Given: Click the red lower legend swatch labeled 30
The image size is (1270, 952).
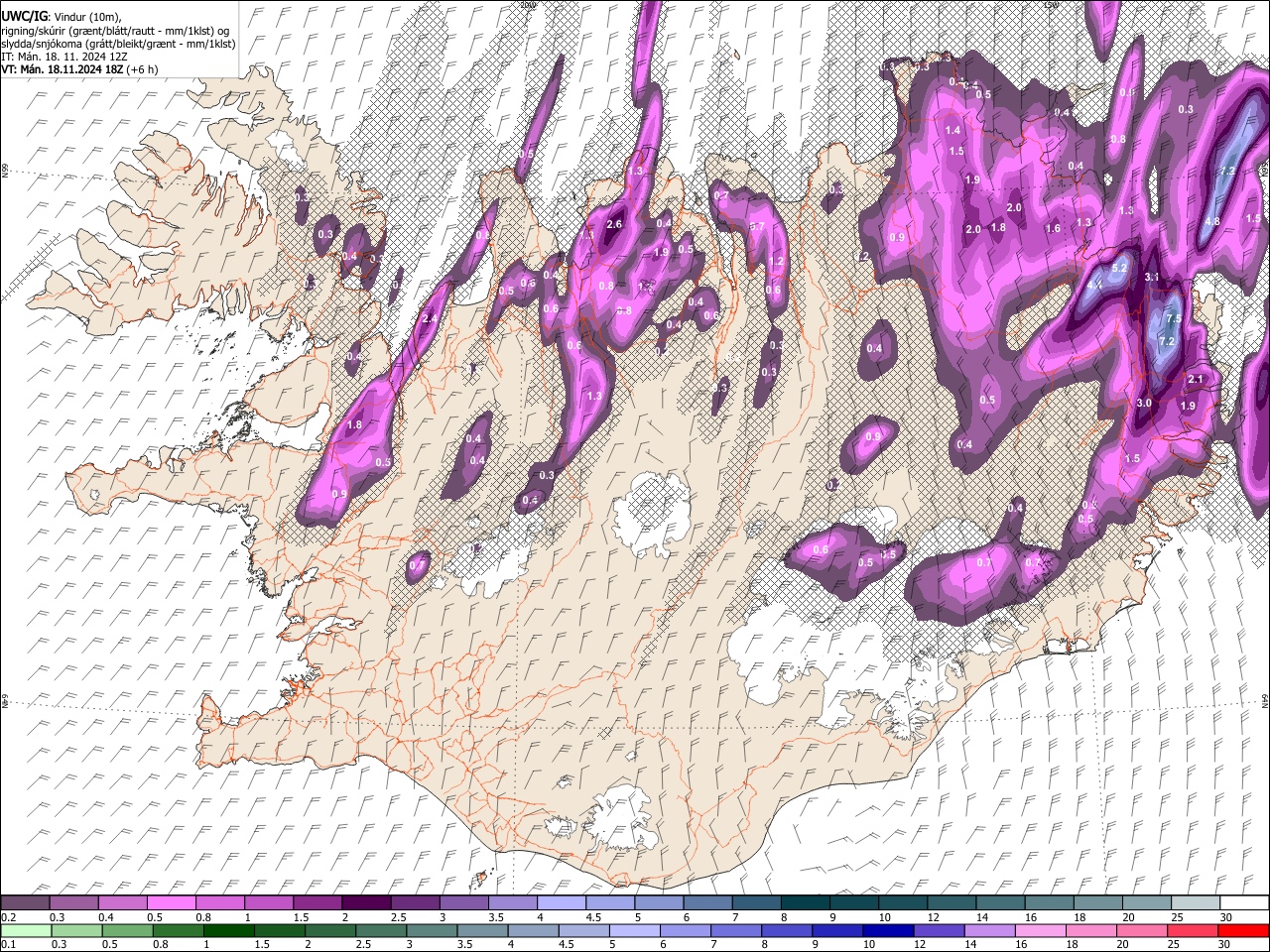Looking at the screenshot, I should (x=1243, y=931).
